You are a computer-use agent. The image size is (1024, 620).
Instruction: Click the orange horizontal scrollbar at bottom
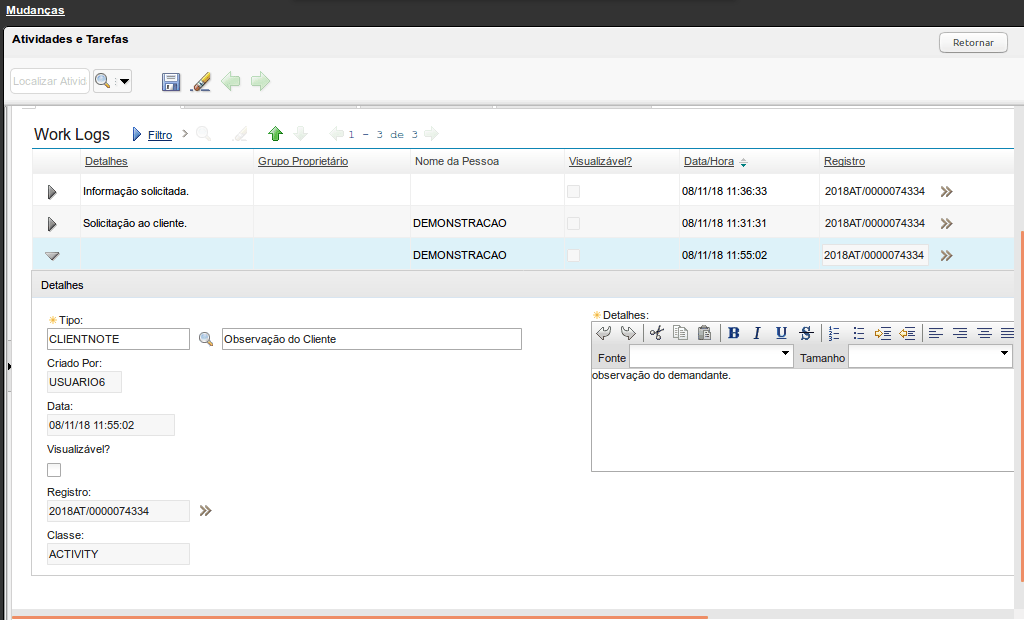(360, 617)
